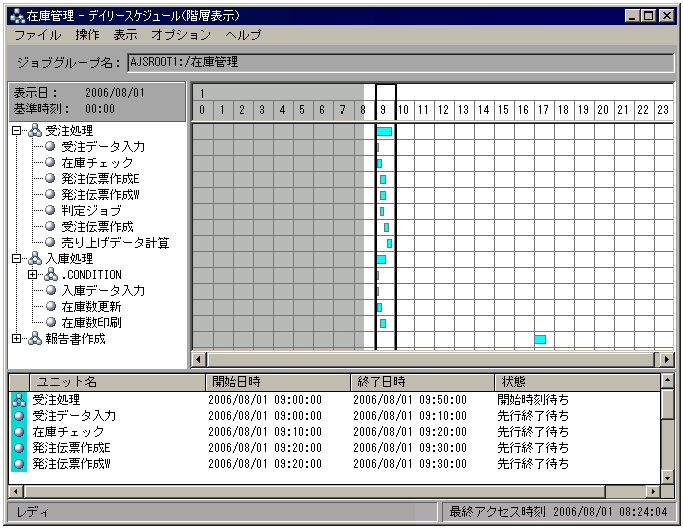Click the list horizontal scroll left arrow

[16, 492]
